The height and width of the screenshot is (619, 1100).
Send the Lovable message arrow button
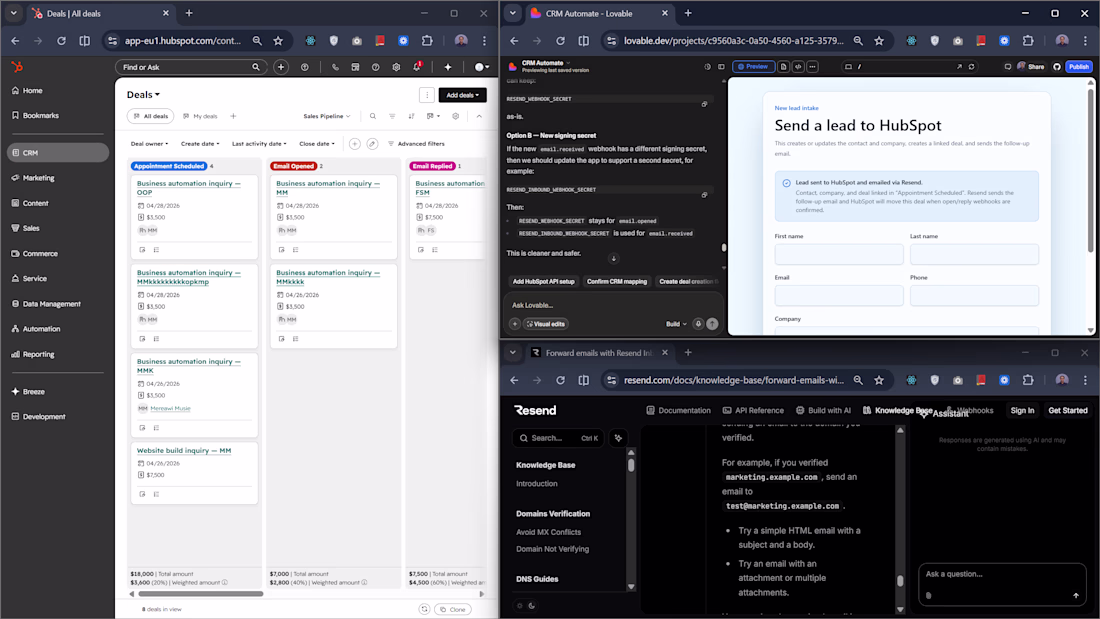coord(712,324)
